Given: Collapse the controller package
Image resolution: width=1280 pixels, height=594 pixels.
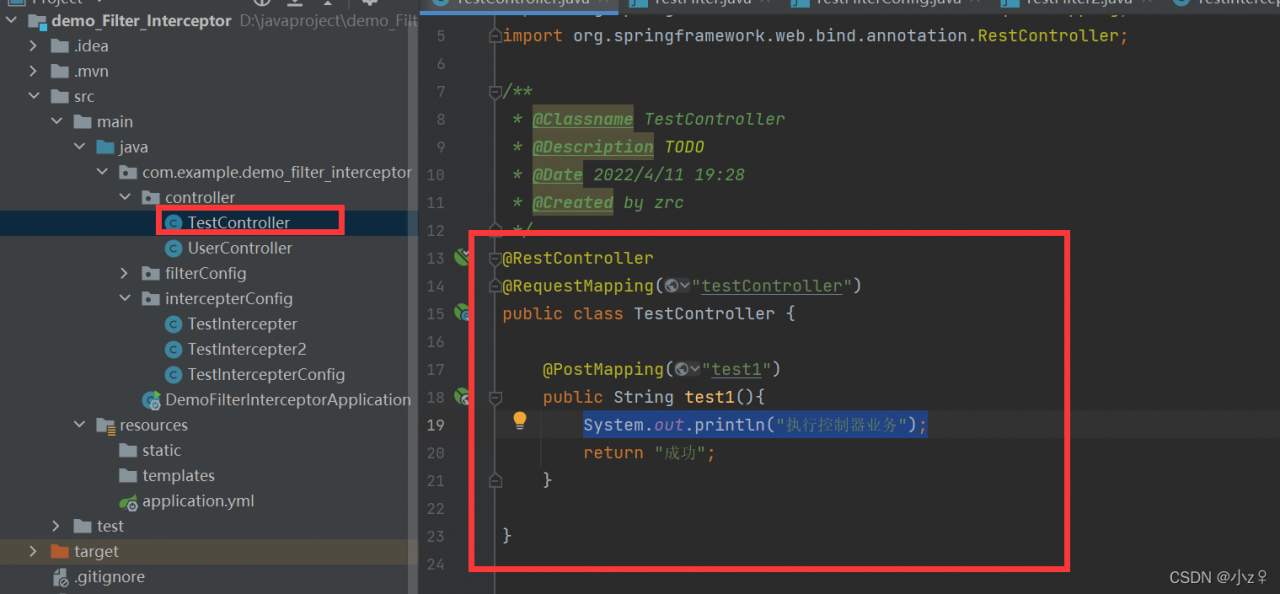Looking at the screenshot, I should pyautogui.click(x=125, y=198).
